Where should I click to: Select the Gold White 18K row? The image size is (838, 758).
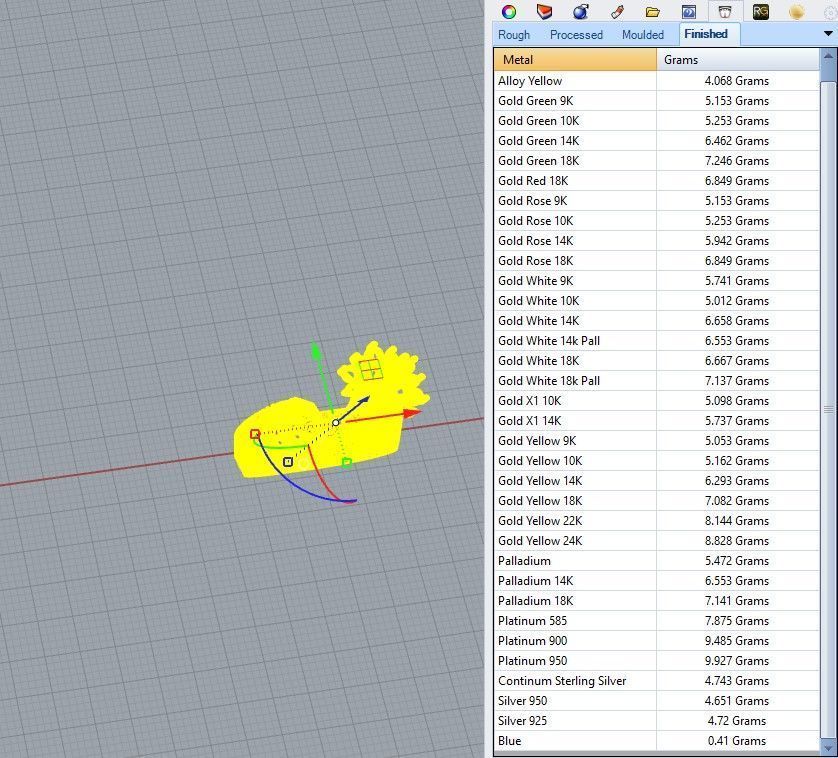(656, 361)
